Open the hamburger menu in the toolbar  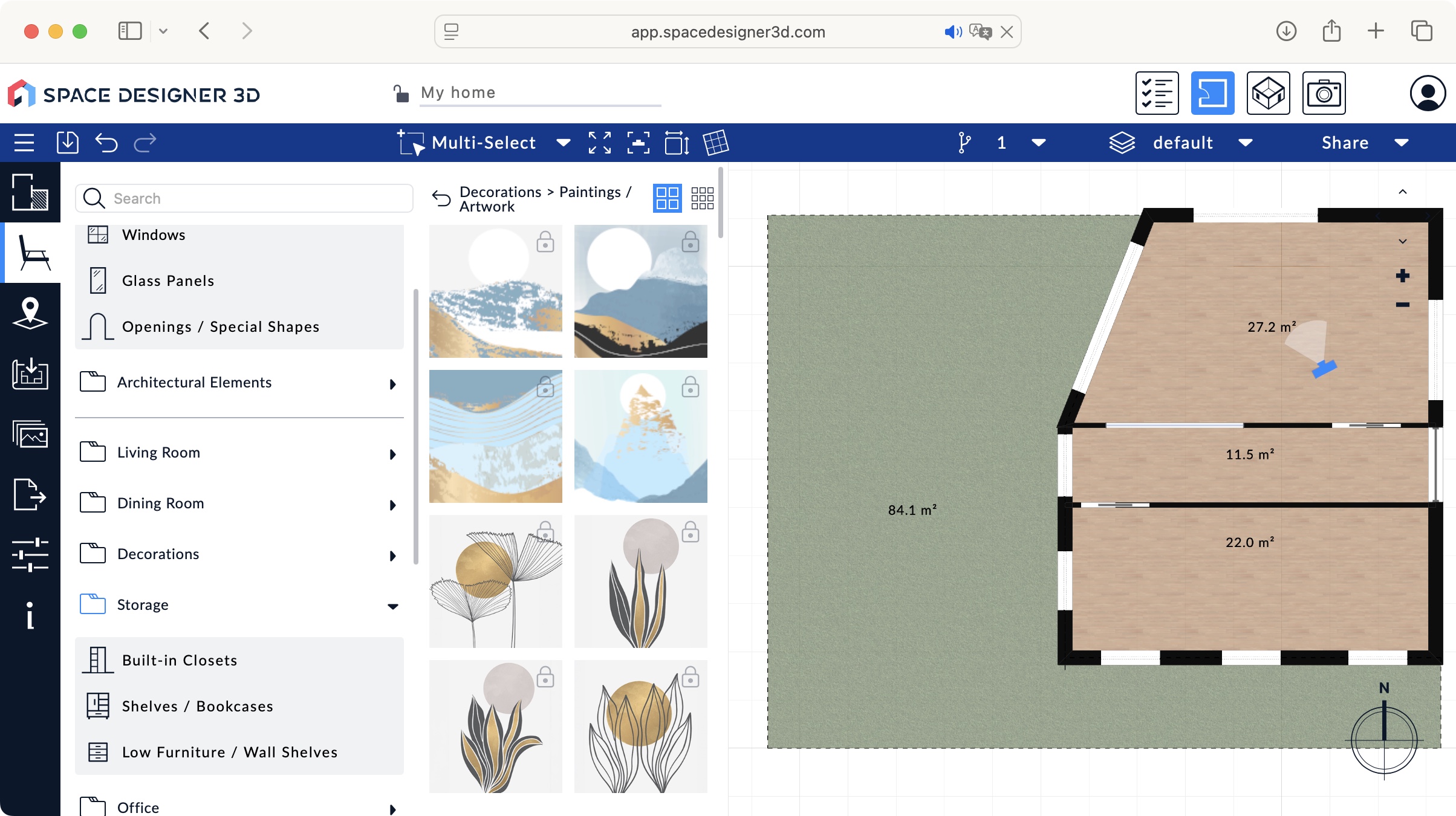(x=24, y=143)
